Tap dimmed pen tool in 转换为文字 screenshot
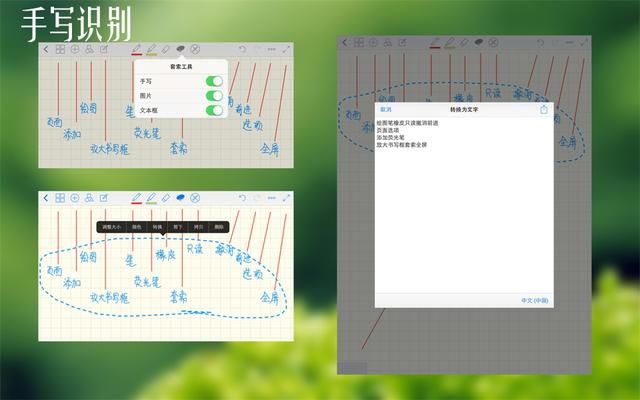 coord(435,42)
